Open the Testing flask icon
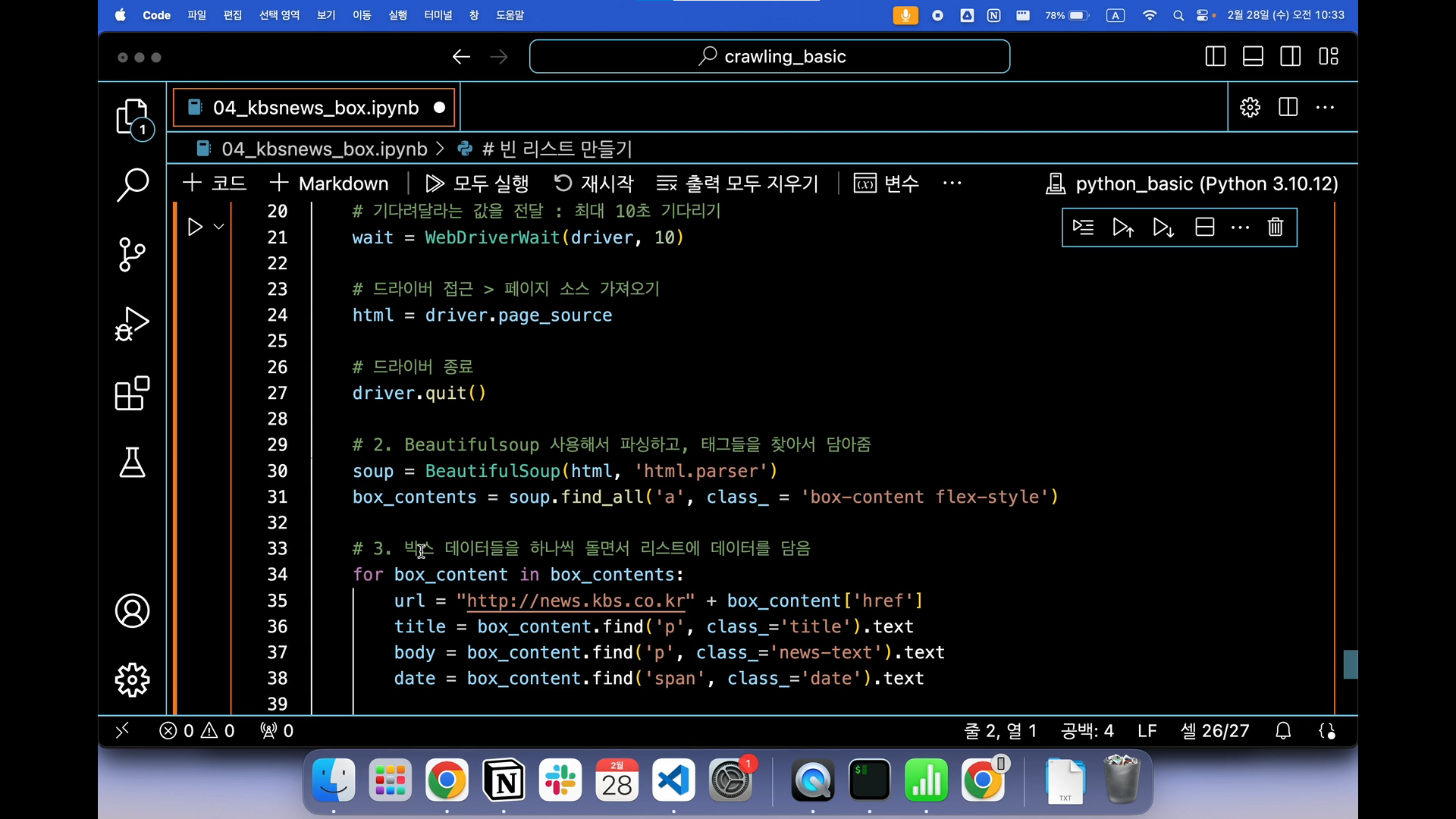This screenshot has height=819, width=1456. point(132,462)
